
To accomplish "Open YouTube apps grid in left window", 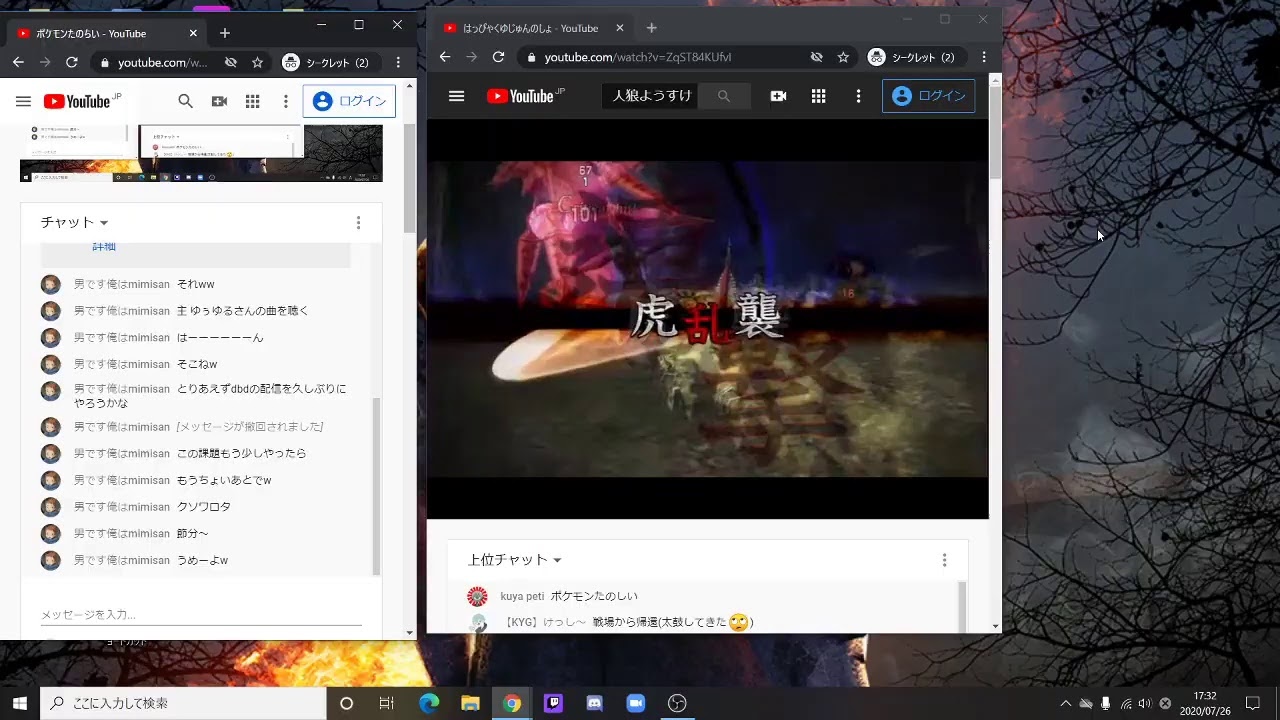I will [x=252, y=101].
